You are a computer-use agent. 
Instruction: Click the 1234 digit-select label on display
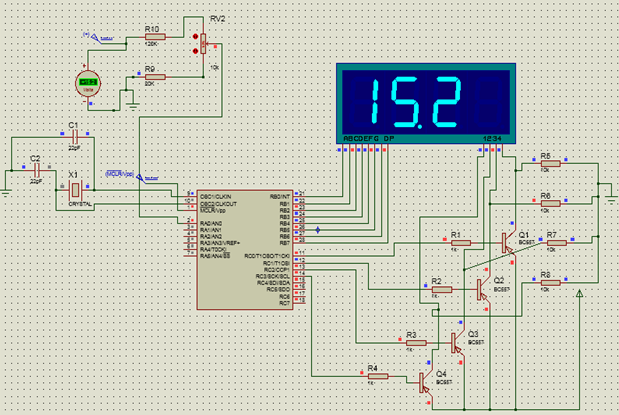point(492,139)
